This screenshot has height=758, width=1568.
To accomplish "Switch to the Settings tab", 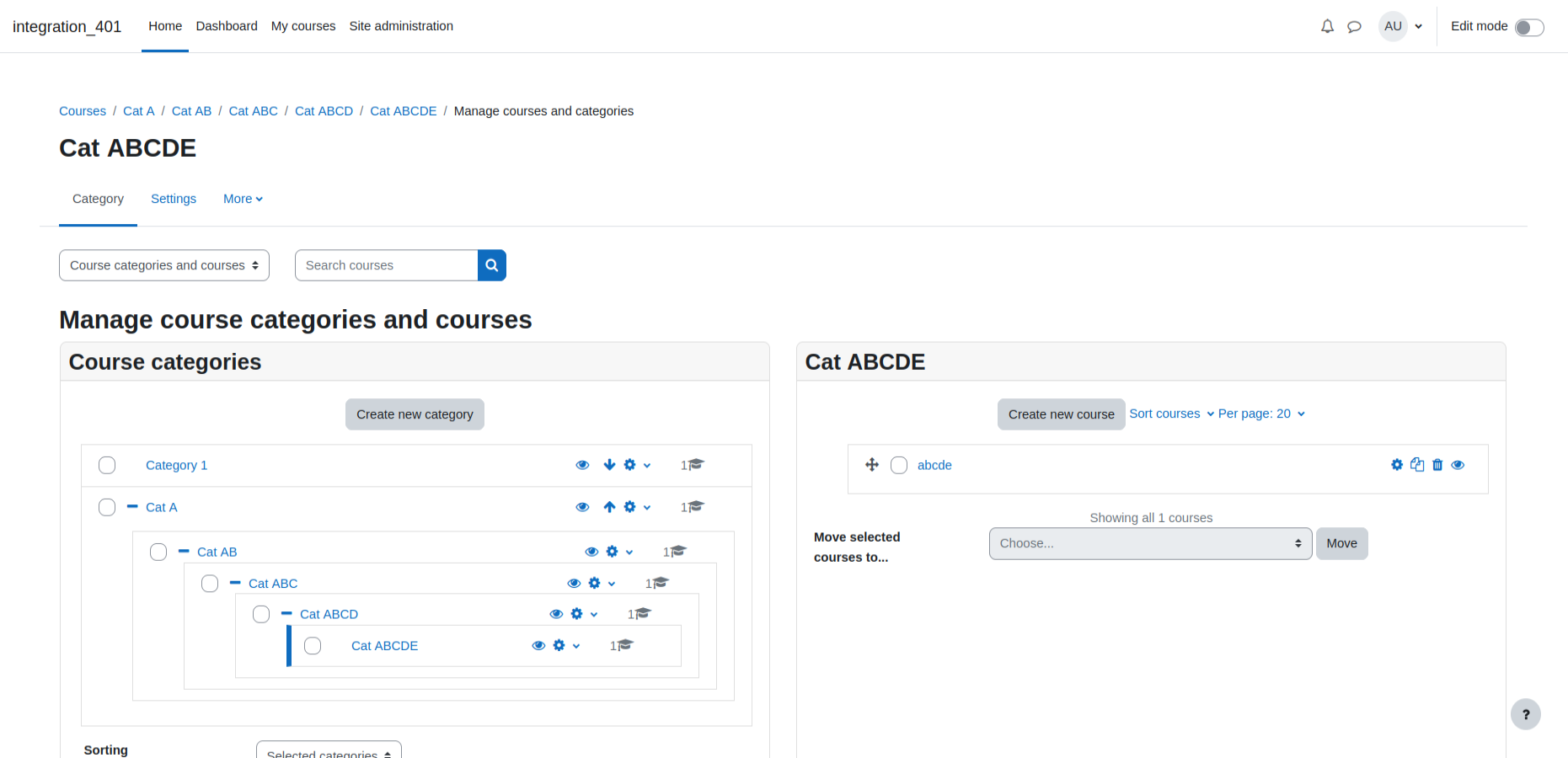I will coord(174,199).
